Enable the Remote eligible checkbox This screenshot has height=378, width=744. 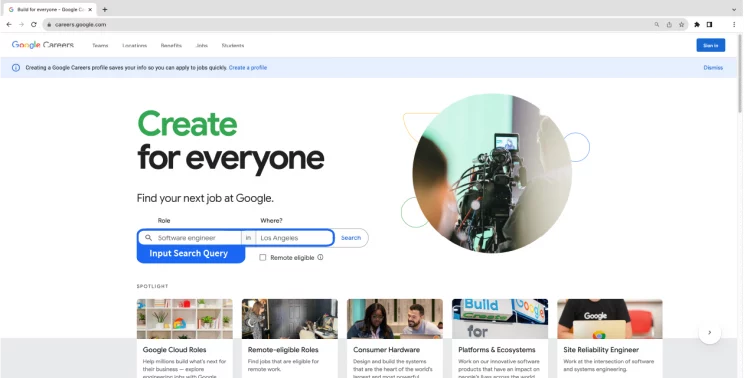pos(262,258)
